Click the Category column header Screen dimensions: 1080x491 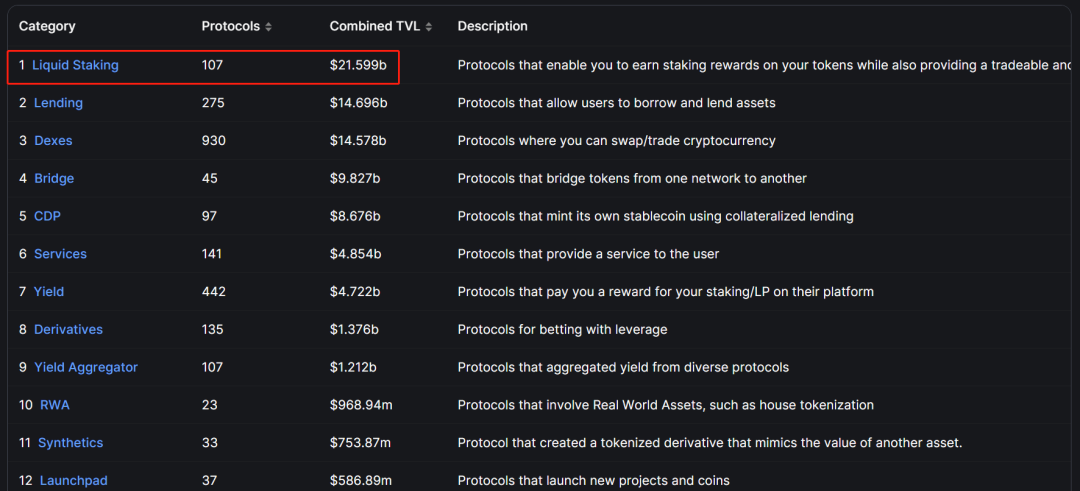48,27
